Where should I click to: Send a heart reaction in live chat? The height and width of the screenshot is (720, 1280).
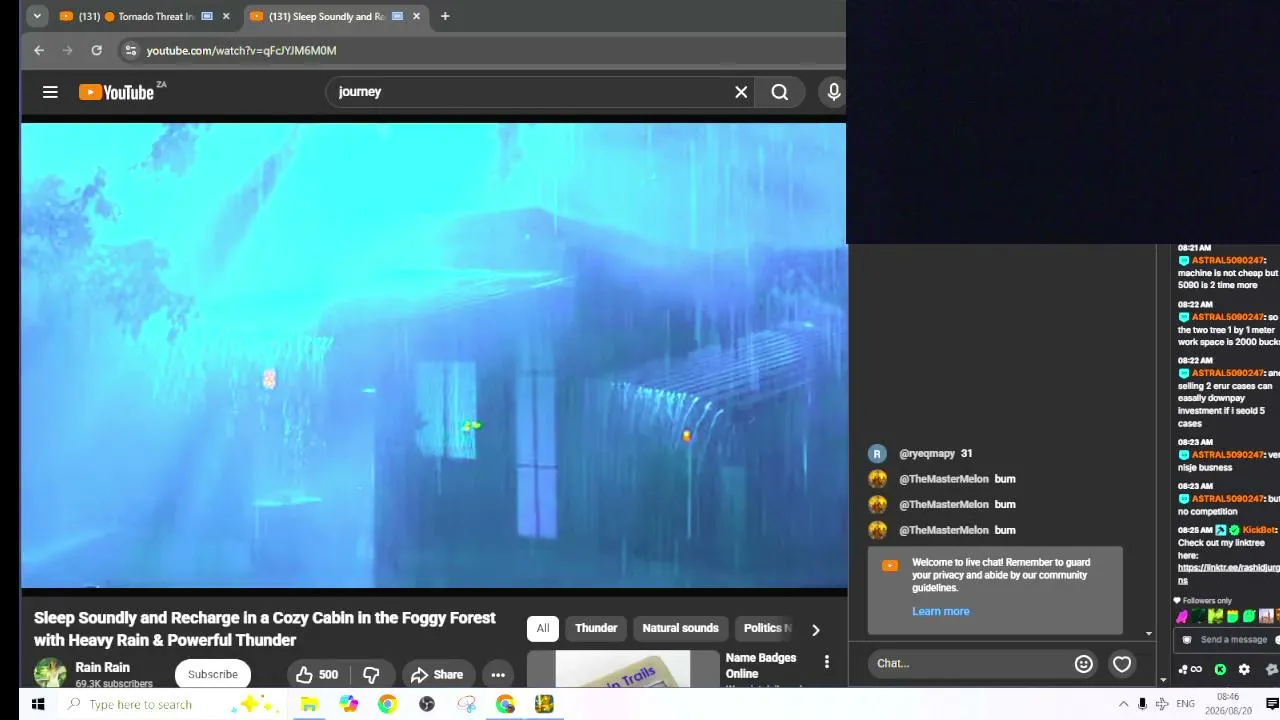1122,663
